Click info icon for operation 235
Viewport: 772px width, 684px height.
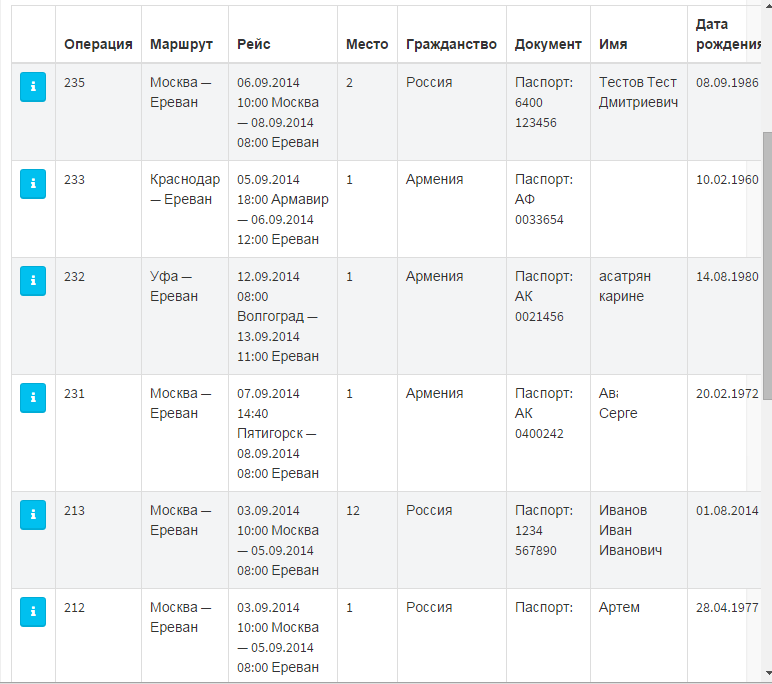pyautogui.click(x=33, y=87)
